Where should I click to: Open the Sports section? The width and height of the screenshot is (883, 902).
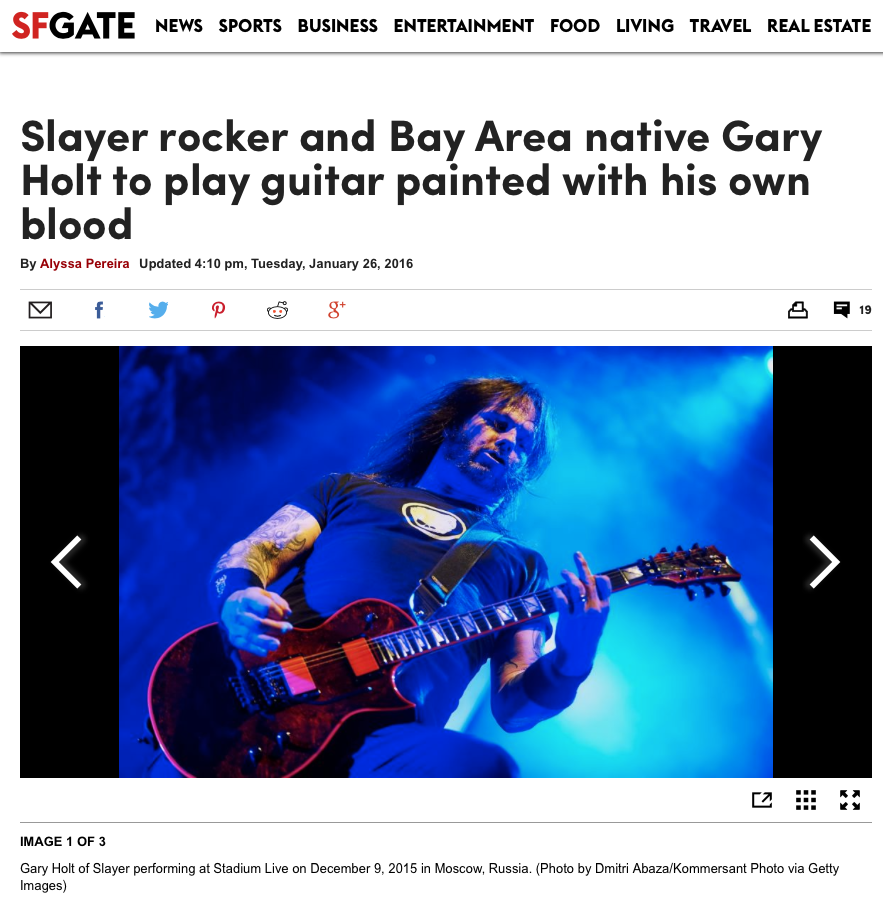click(x=250, y=26)
